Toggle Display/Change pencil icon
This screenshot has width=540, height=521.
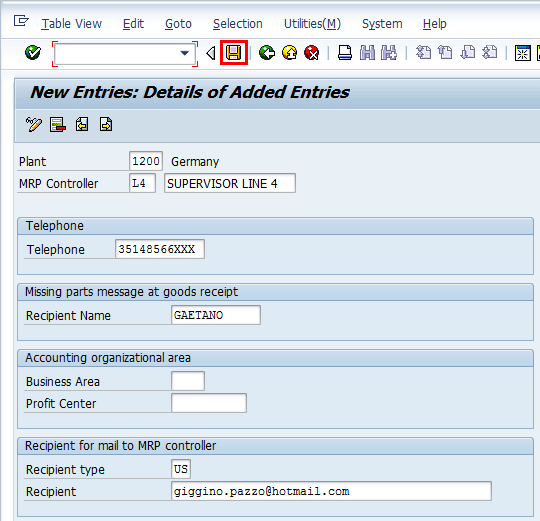coord(34,124)
